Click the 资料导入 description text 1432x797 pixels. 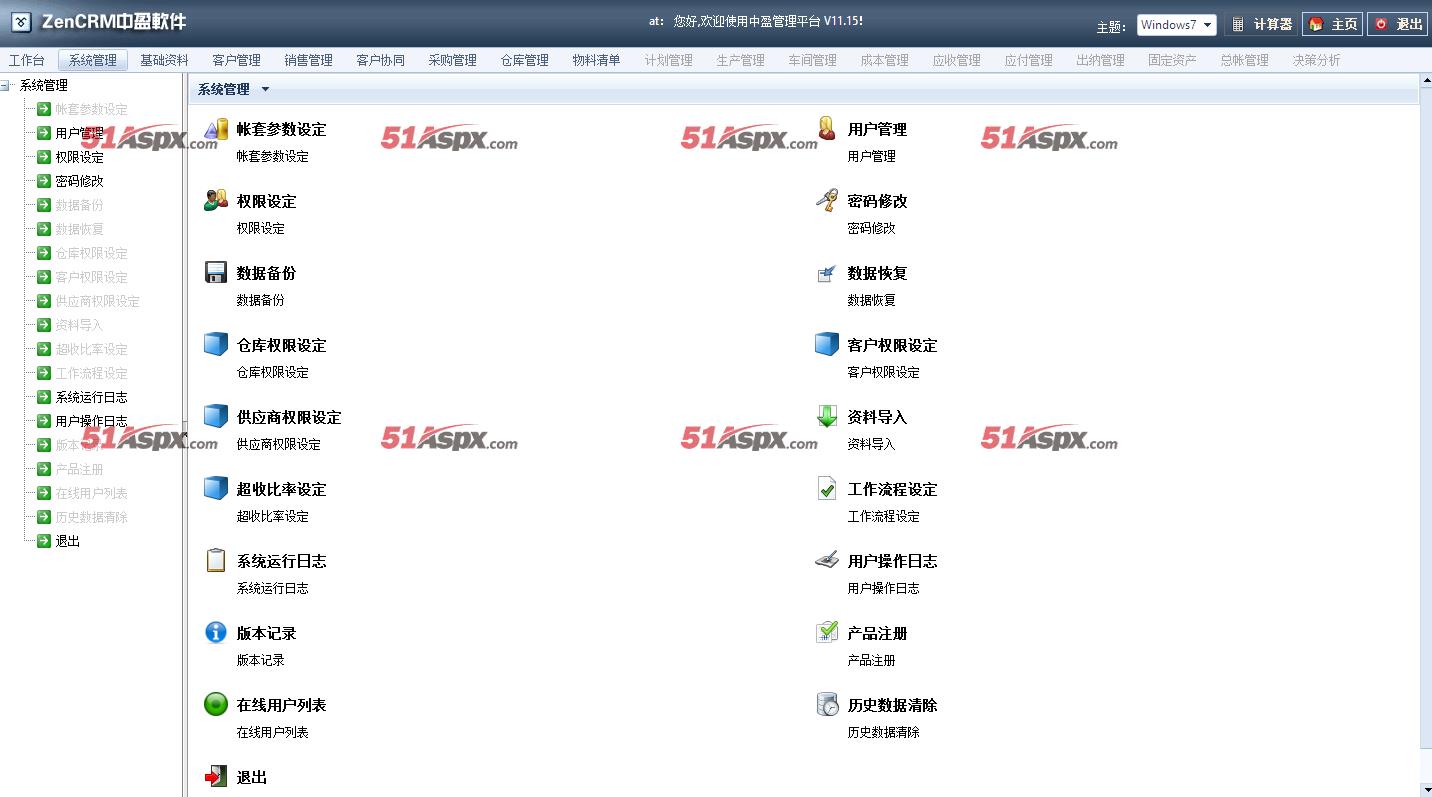(871, 444)
